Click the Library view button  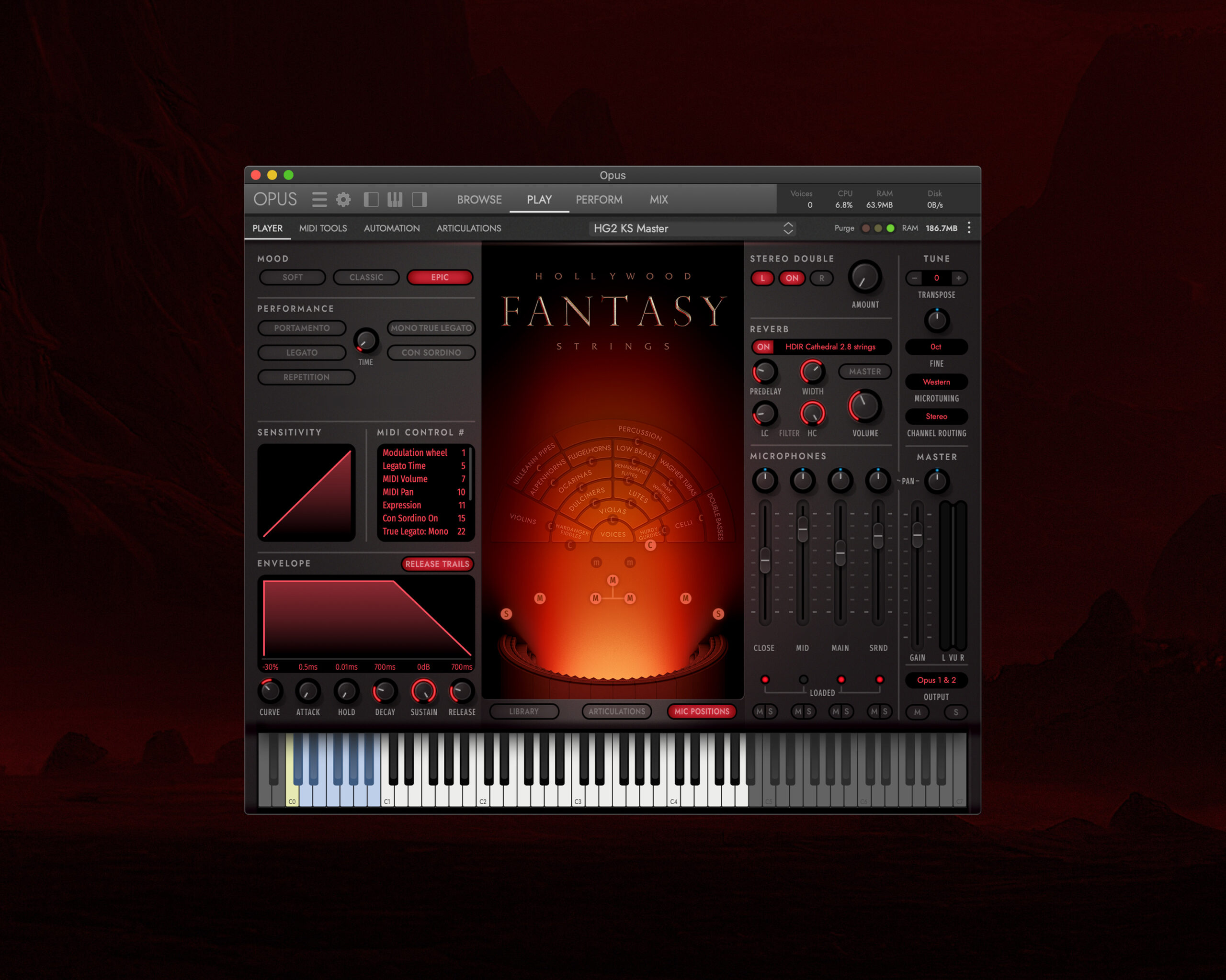tap(524, 711)
